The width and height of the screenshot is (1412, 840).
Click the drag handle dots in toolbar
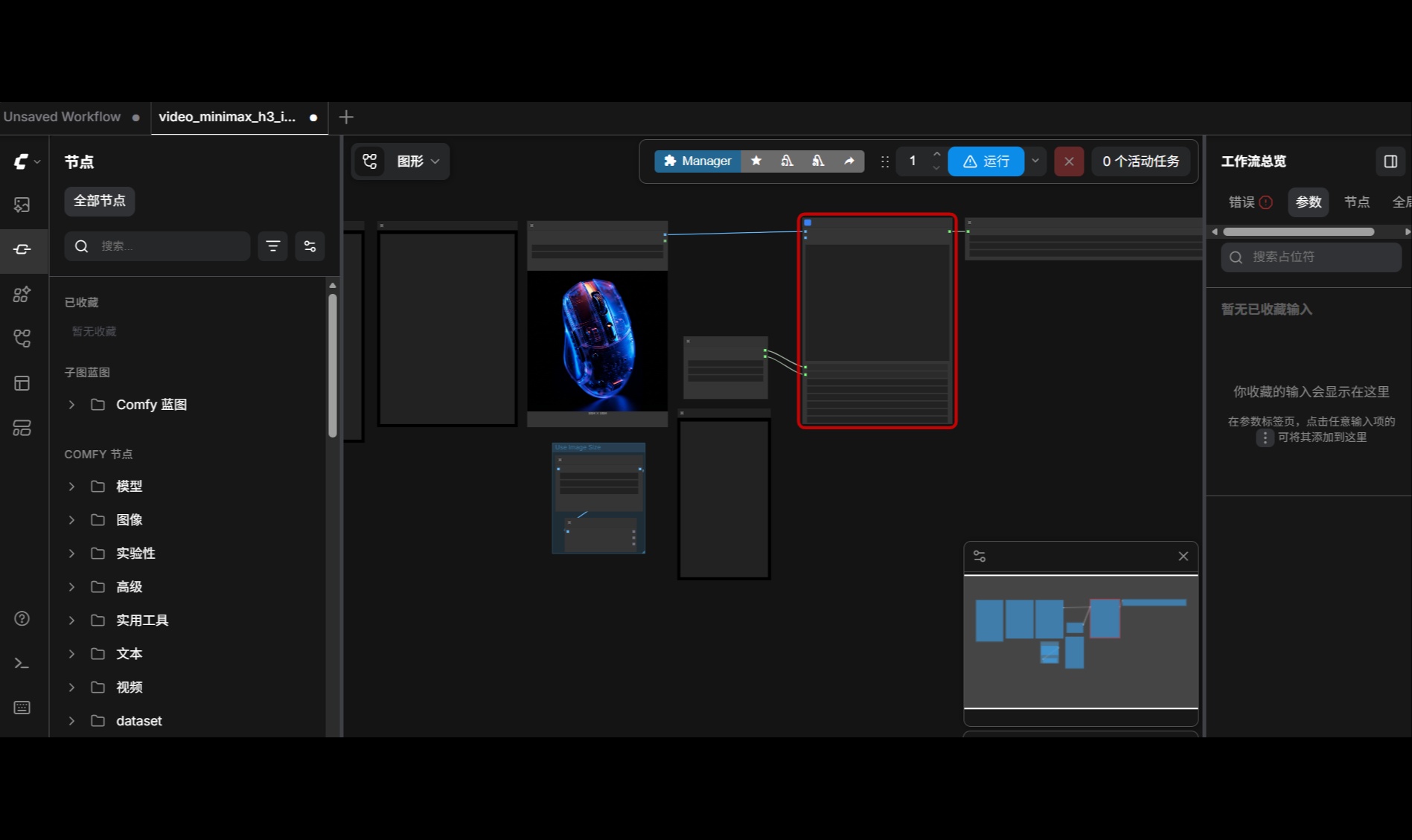point(885,161)
